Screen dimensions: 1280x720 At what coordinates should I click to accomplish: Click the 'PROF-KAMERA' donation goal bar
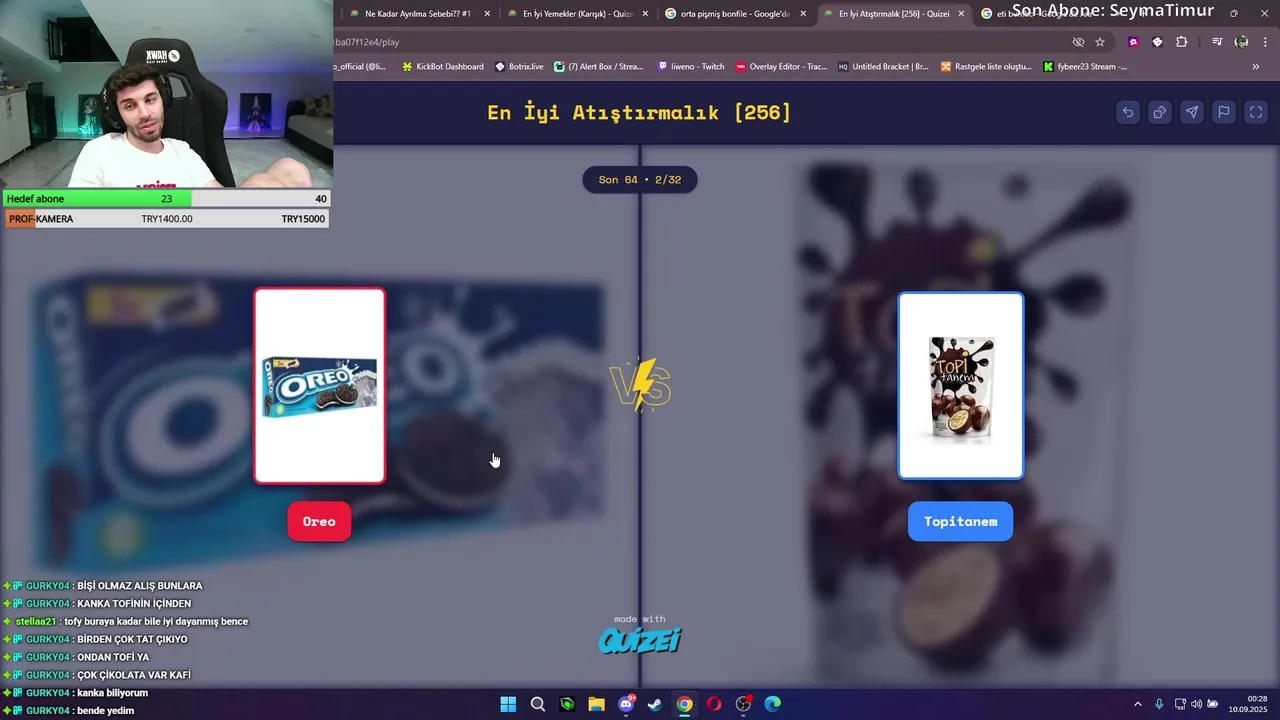coord(166,219)
